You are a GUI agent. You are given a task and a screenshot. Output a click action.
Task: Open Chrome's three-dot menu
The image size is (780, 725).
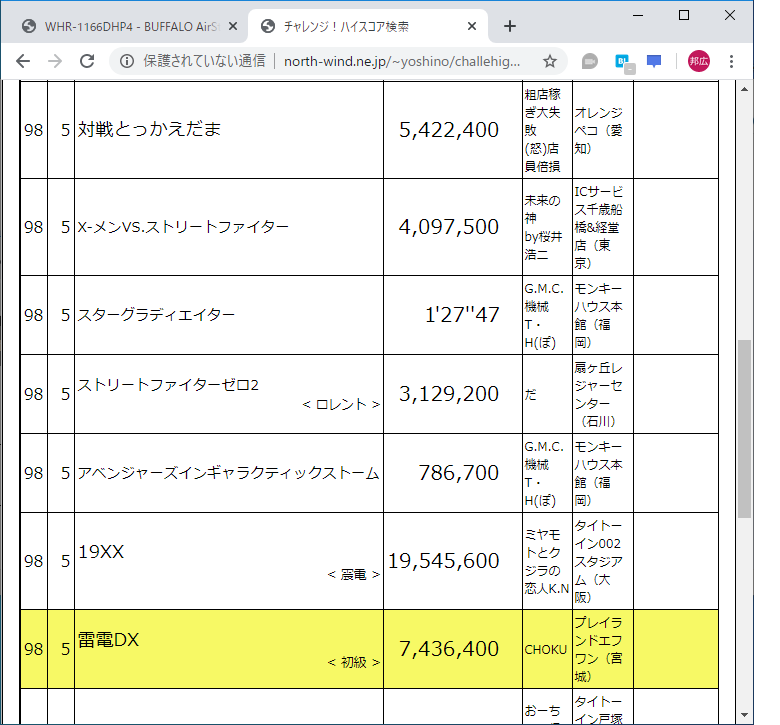tap(731, 61)
